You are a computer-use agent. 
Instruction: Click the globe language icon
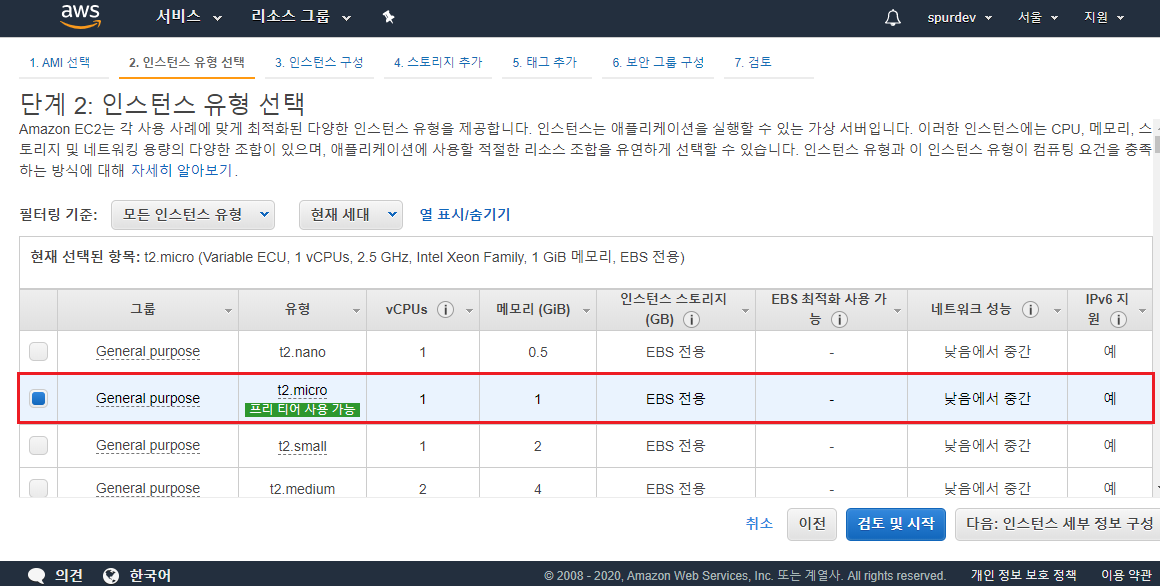point(111,576)
